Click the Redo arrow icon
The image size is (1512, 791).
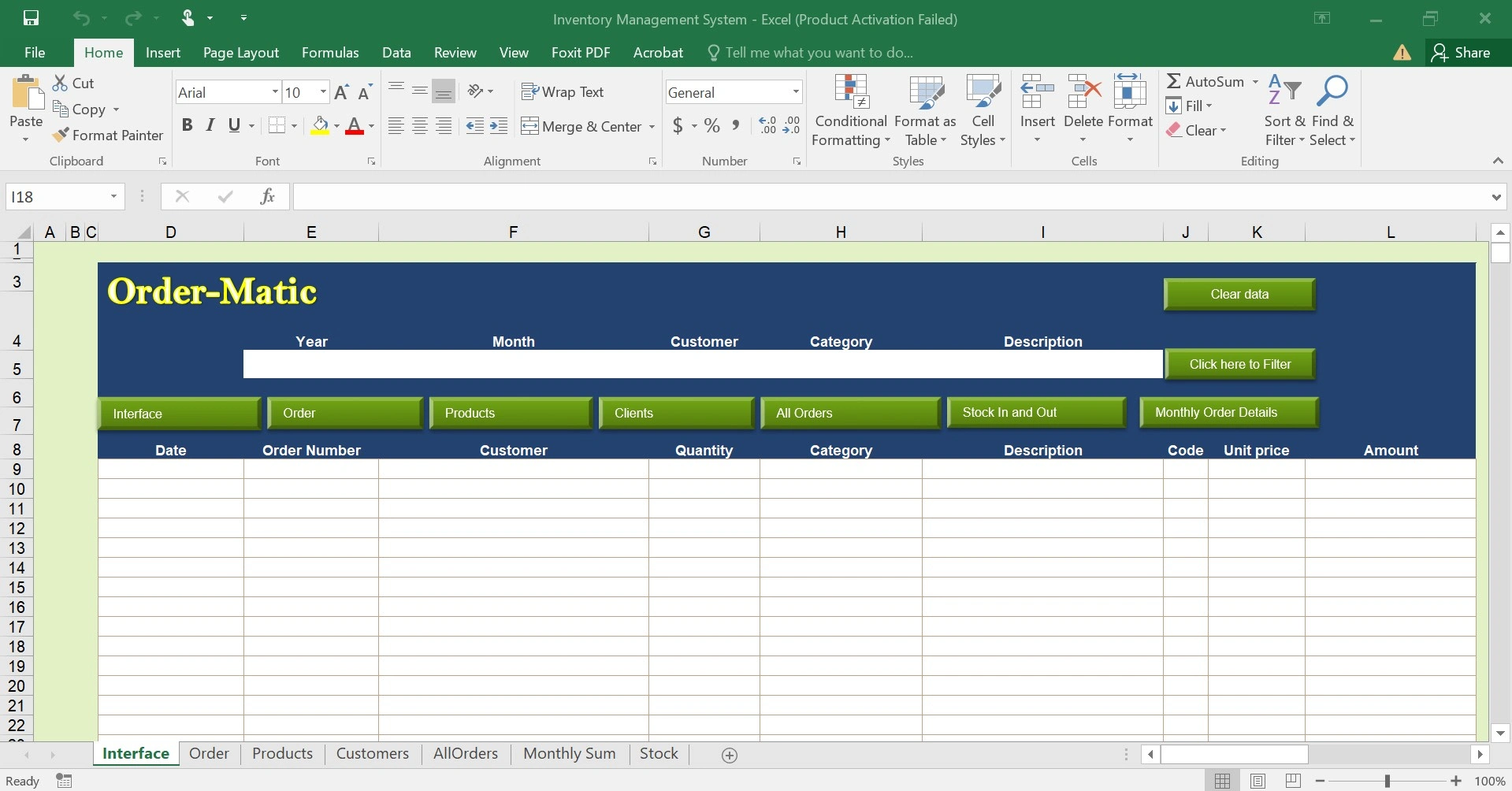pos(133,18)
